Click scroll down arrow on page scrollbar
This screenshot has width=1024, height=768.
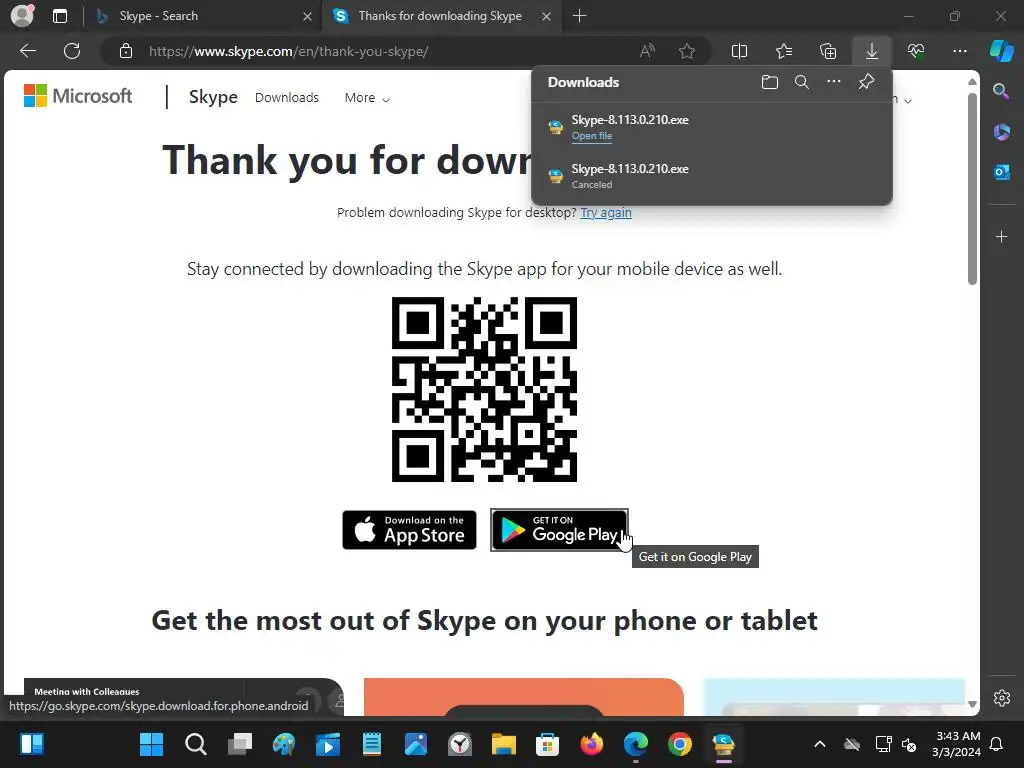[x=972, y=704]
